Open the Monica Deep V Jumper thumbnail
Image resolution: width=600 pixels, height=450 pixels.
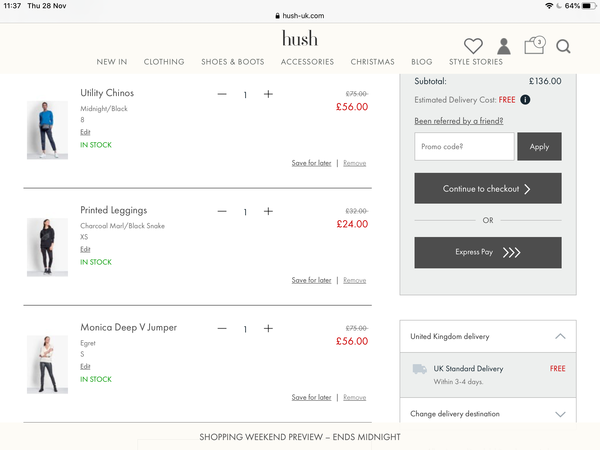[47, 364]
